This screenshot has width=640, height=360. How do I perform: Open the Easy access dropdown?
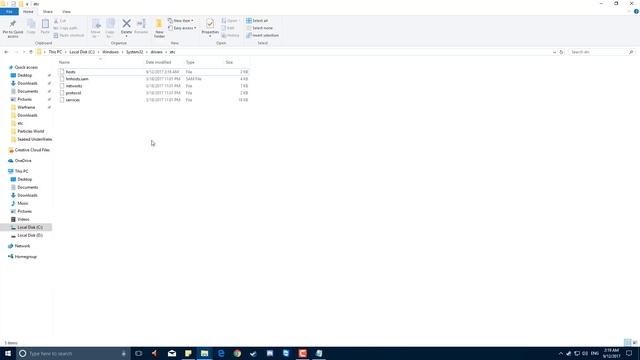point(182,28)
